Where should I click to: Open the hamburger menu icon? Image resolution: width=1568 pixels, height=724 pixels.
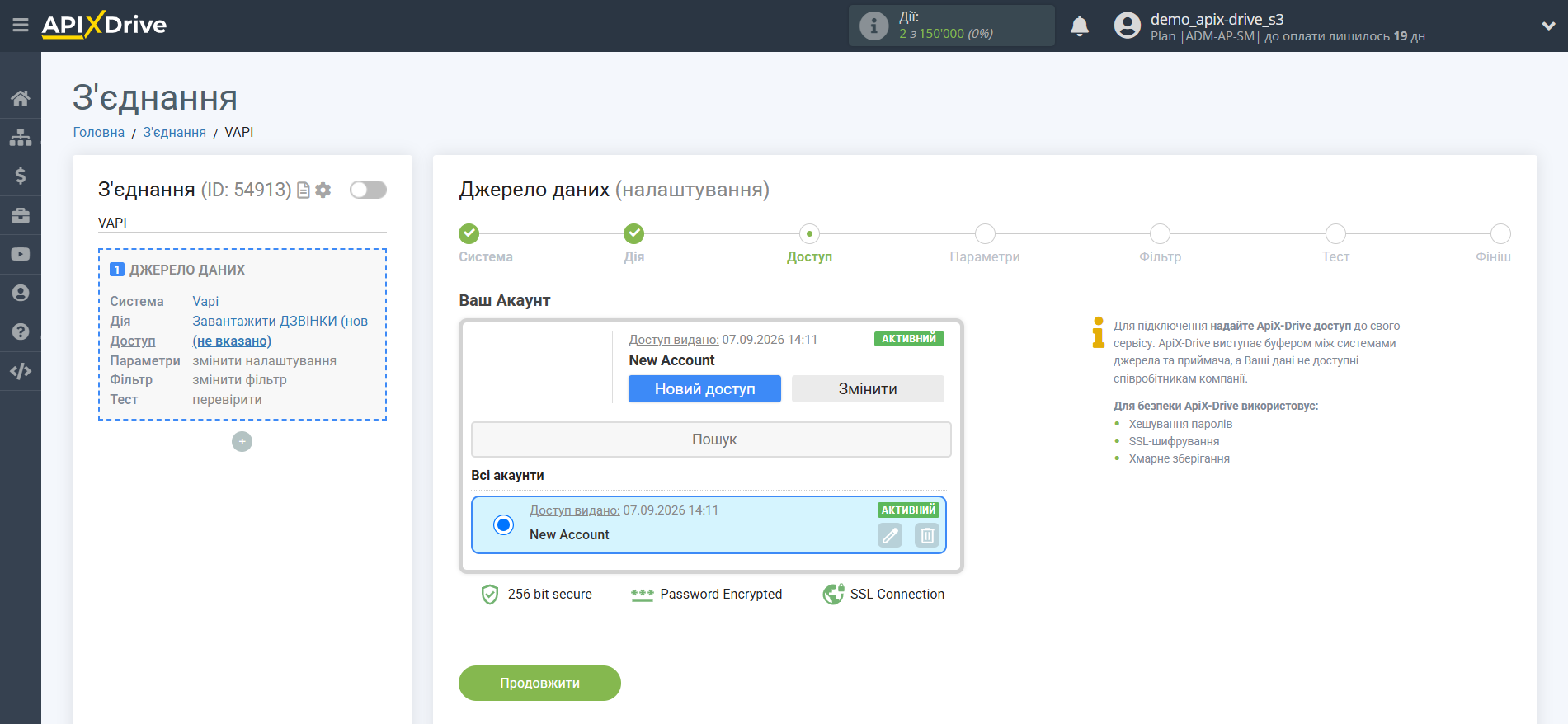[21, 26]
